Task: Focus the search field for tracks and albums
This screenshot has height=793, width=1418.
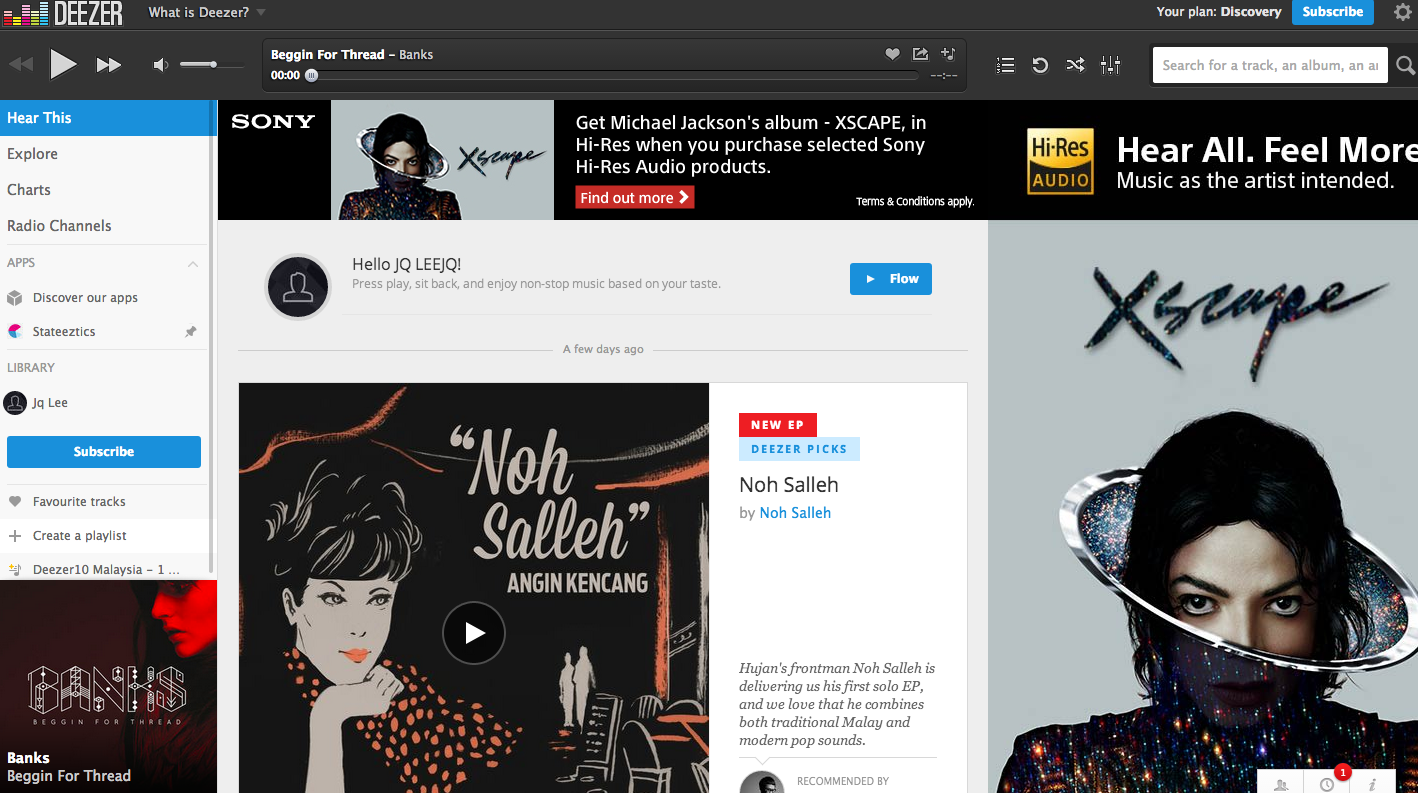Action: click(x=1270, y=65)
